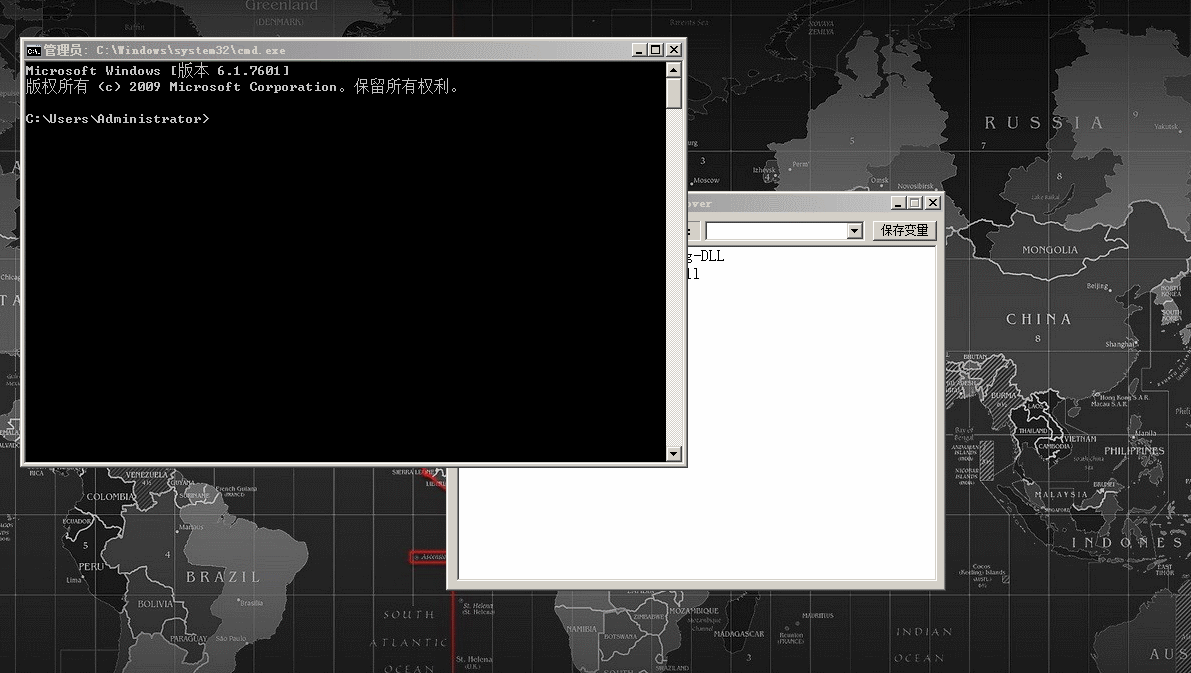Minimize the DLL tool window

click(x=897, y=202)
